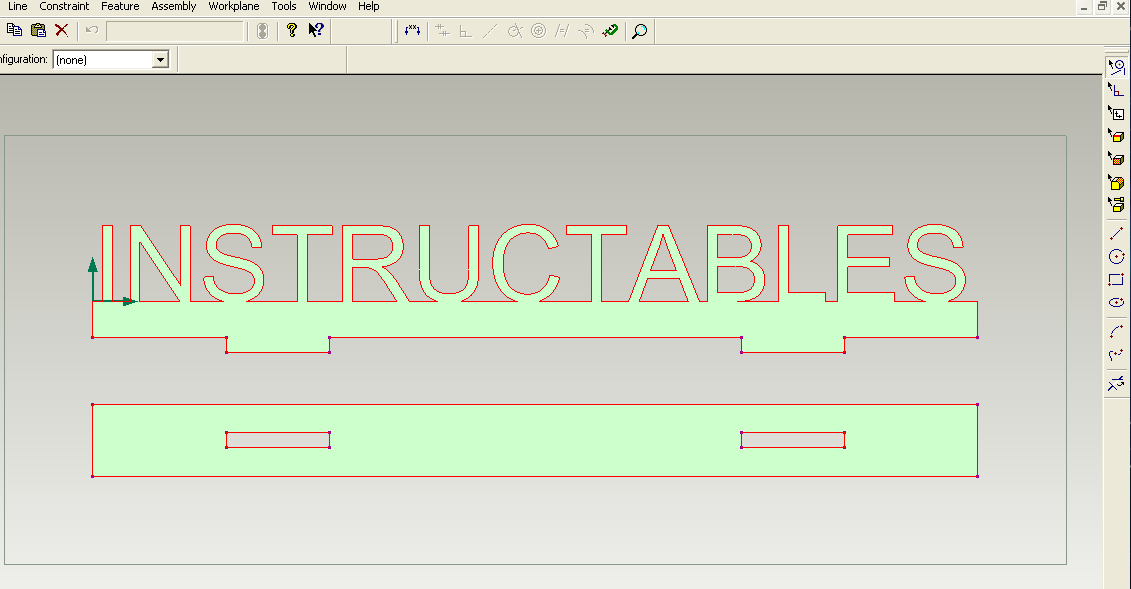Click the left slot in the lower rectangle
The height and width of the screenshot is (589, 1131).
point(278,440)
